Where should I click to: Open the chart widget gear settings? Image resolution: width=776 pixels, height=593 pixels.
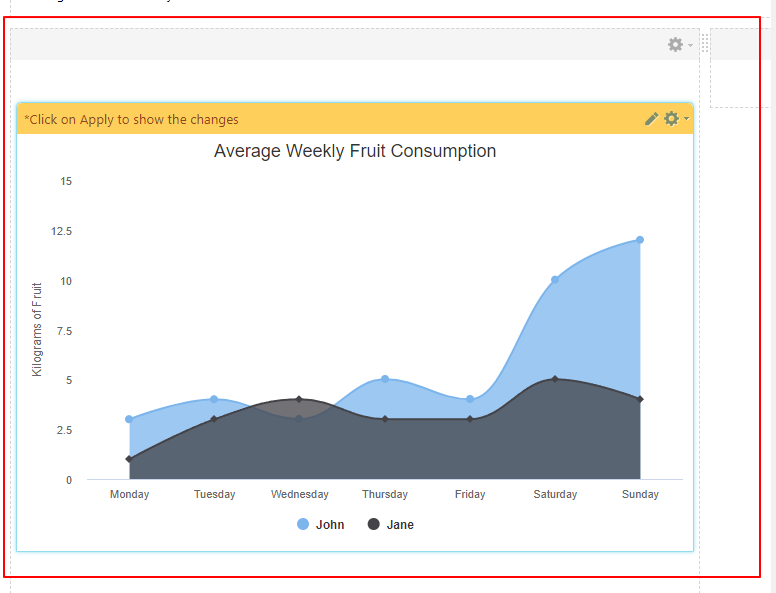point(671,119)
